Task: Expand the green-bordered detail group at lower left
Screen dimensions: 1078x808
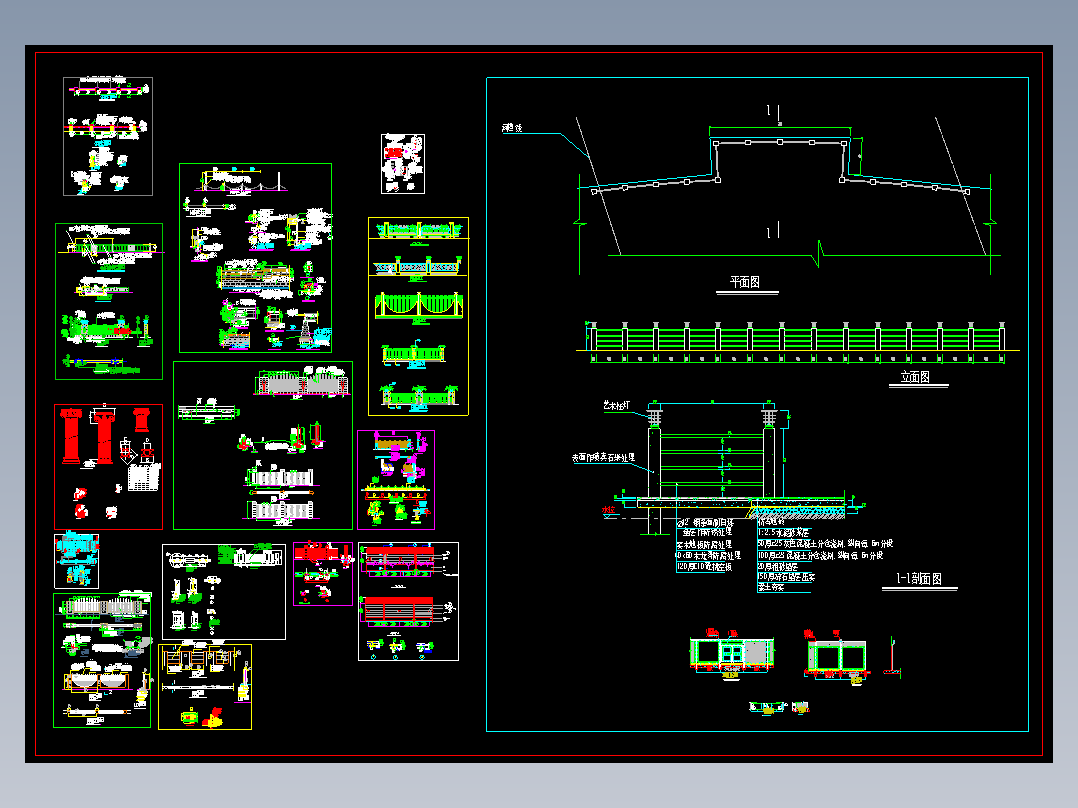Action: click(x=100, y=660)
